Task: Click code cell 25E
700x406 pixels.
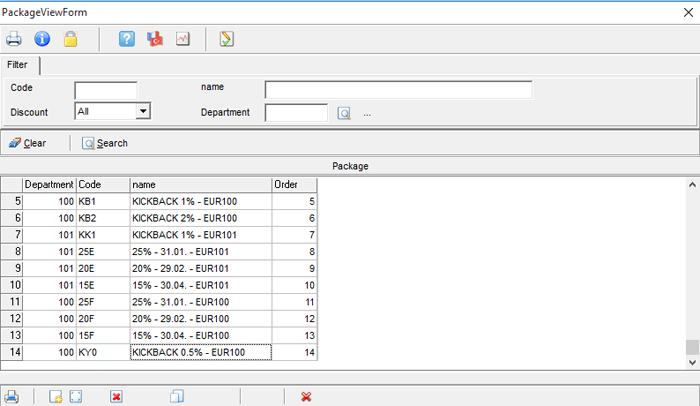Action: click(103, 251)
